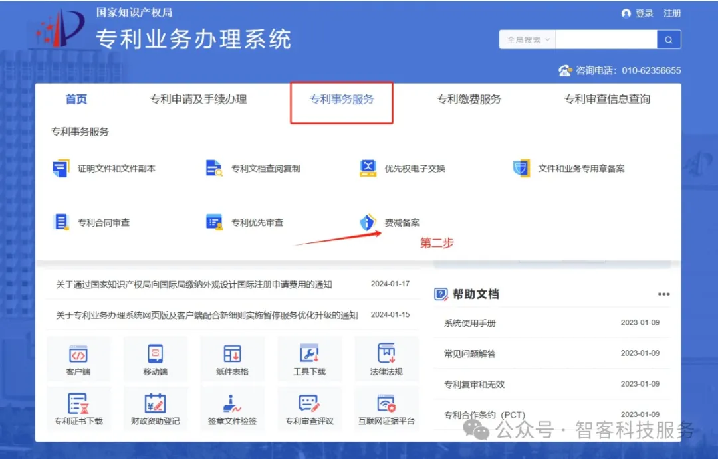Viewport: 718px width, 460px height.
Task: Open 文件和业务专用章备案 icon
Action: [521, 168]
